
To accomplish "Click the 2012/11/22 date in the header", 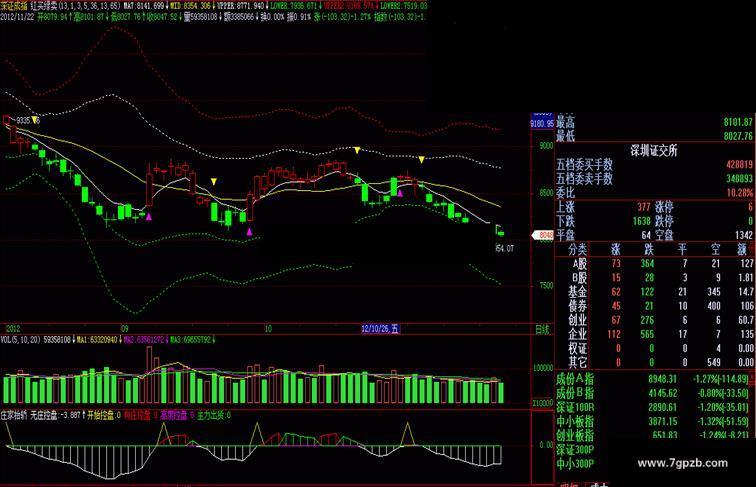I will click(x=17, y=16).
